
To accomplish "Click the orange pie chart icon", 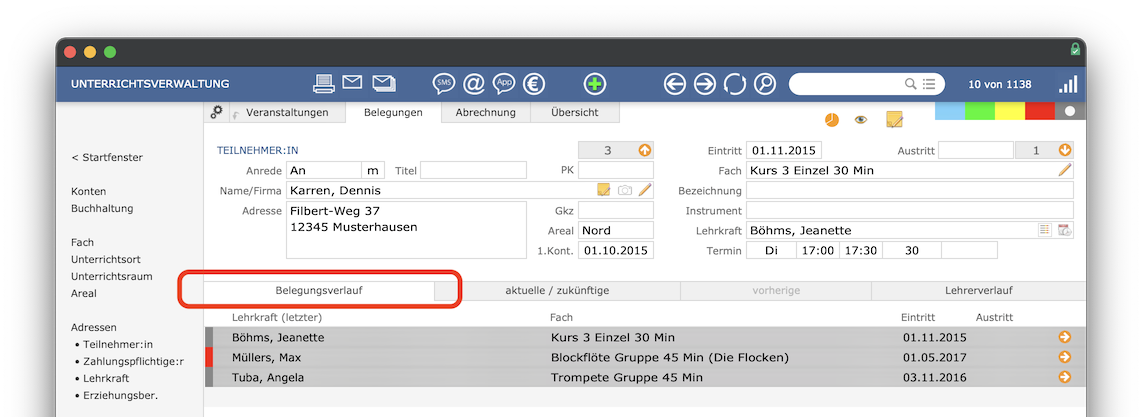I will point(831,119).
